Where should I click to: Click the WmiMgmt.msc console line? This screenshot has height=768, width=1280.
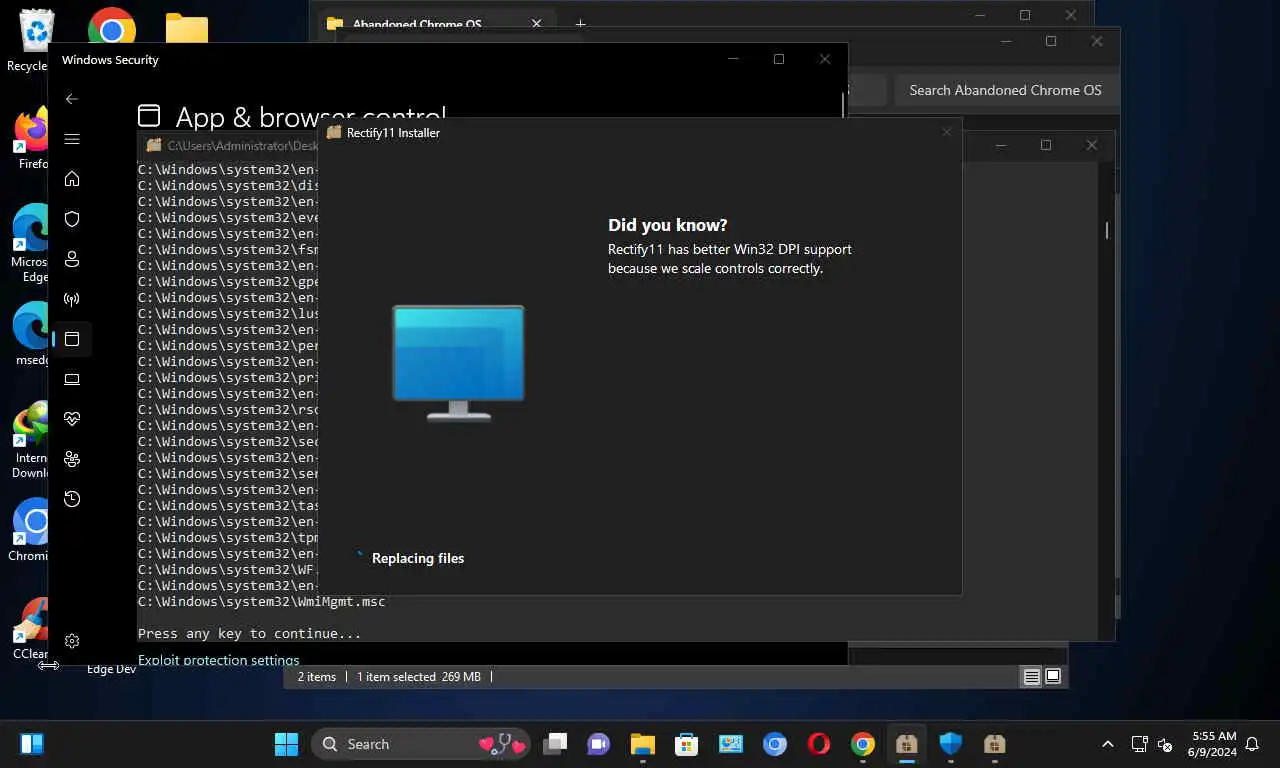click(261, 601)
